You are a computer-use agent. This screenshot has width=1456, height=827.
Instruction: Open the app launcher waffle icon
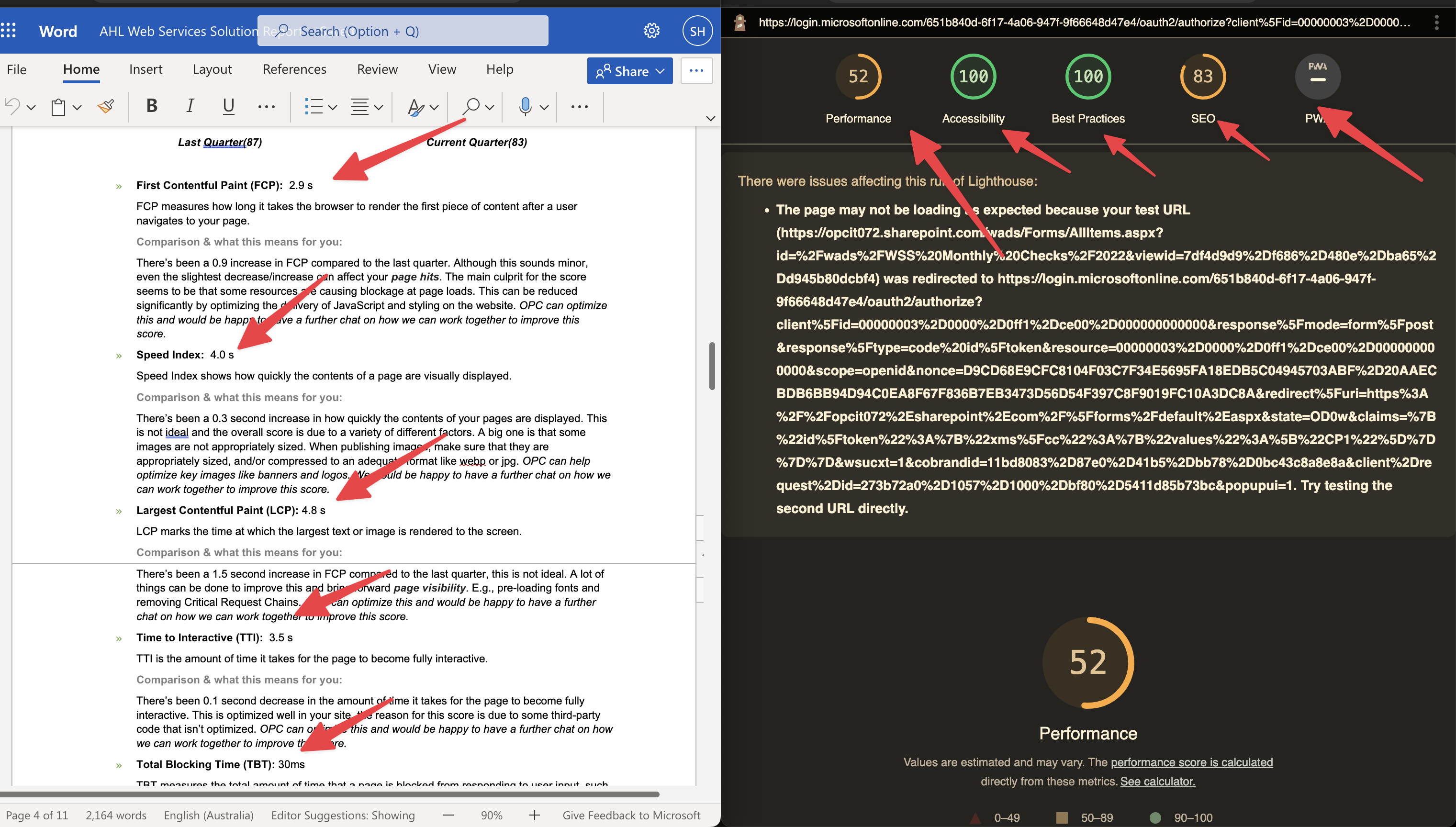click(9, 31)
